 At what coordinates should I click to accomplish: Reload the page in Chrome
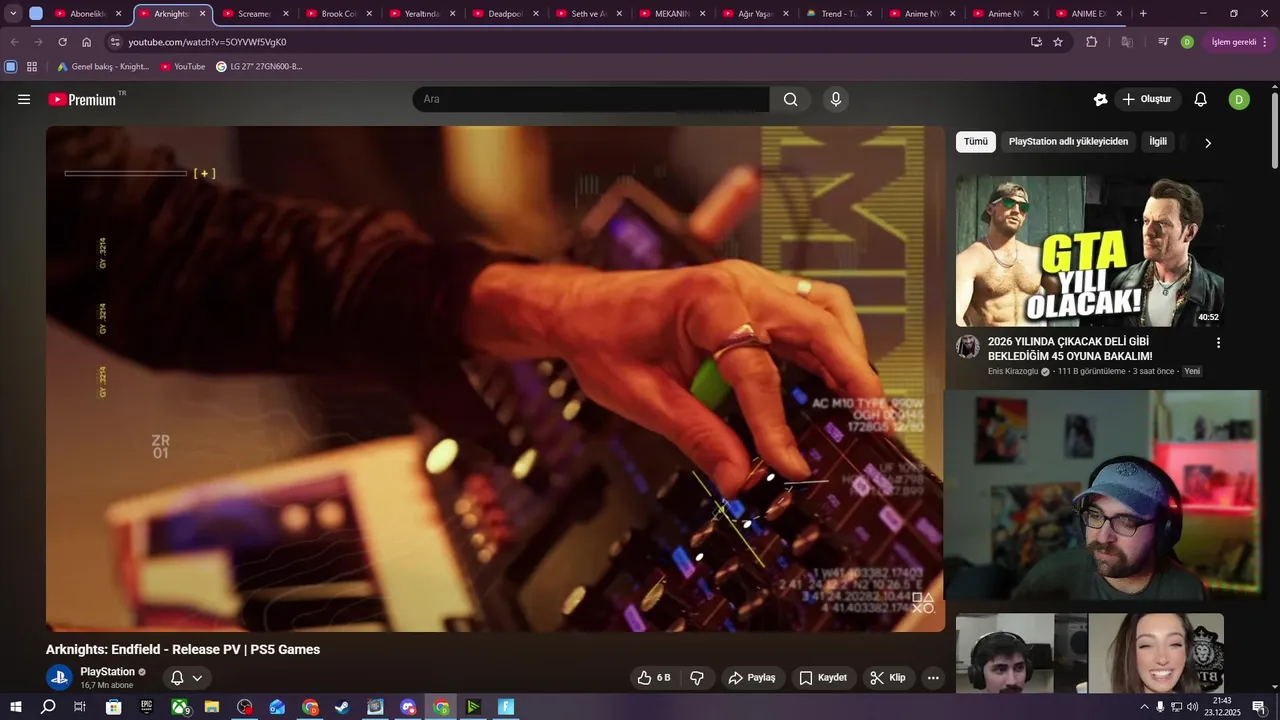62,42
